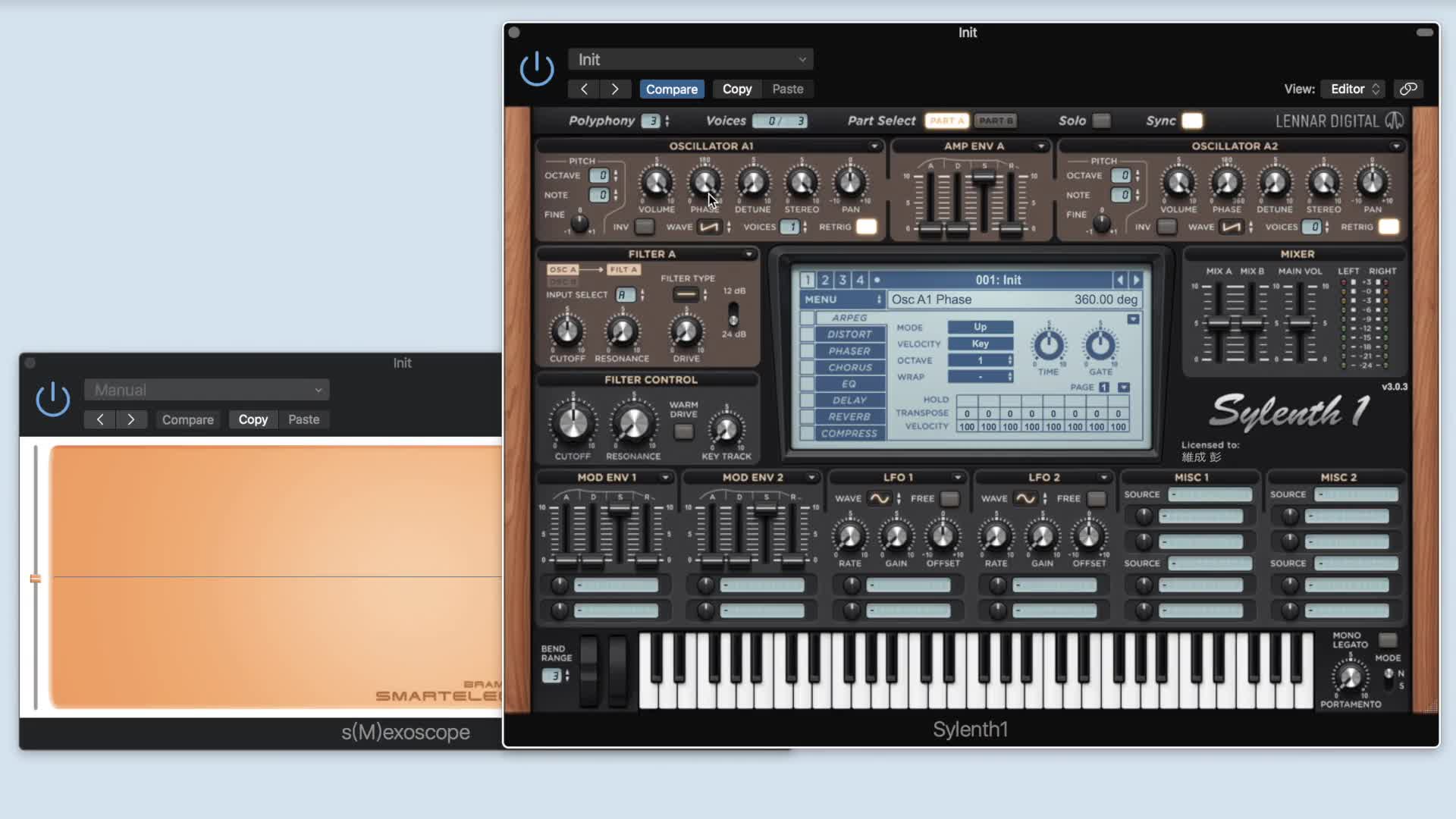Enable the Distort effect checkbox
The height and width of the screenshot is (819, 1456).
(x=808, y=334)
